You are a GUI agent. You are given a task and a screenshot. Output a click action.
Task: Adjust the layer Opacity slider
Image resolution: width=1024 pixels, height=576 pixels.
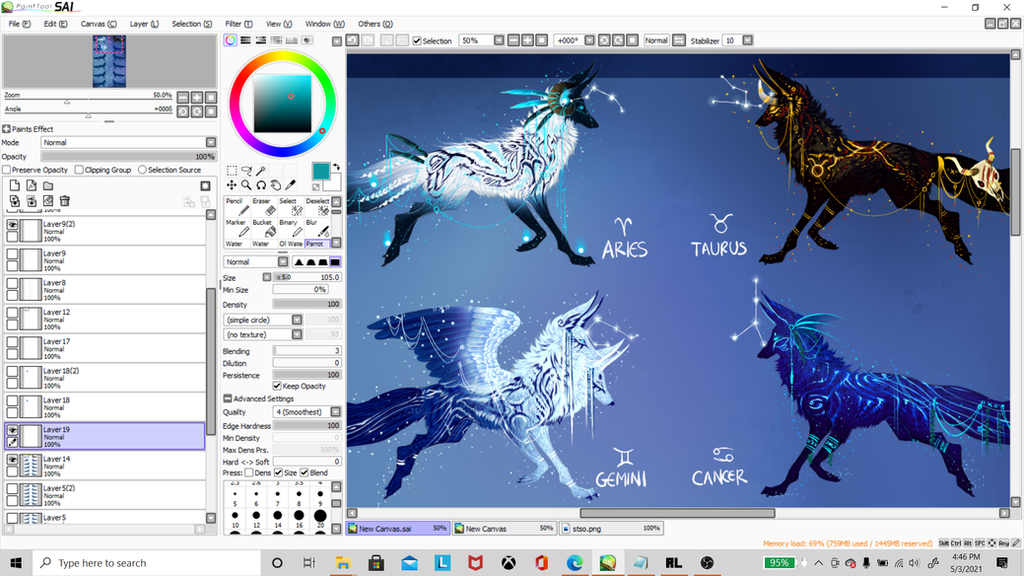coord(128,157)
